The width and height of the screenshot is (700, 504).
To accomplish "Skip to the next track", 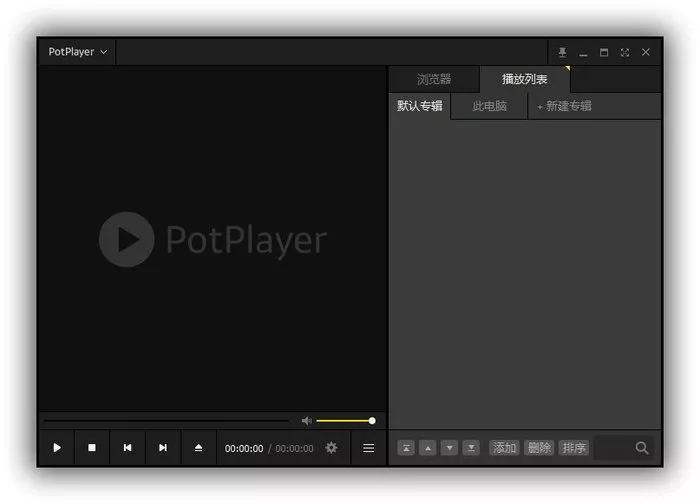I will click(163, 448).
